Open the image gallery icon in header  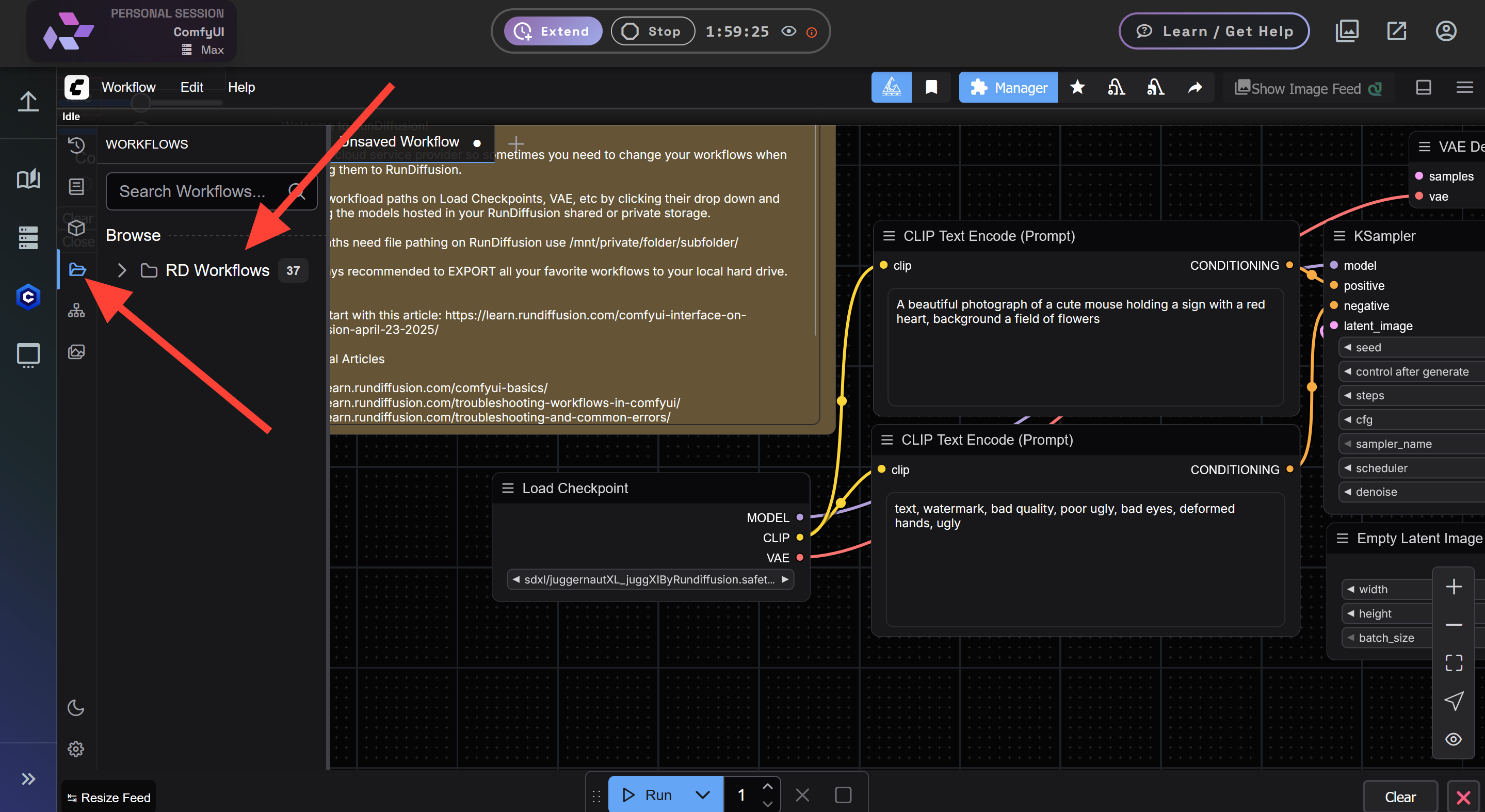point(1347,31)
